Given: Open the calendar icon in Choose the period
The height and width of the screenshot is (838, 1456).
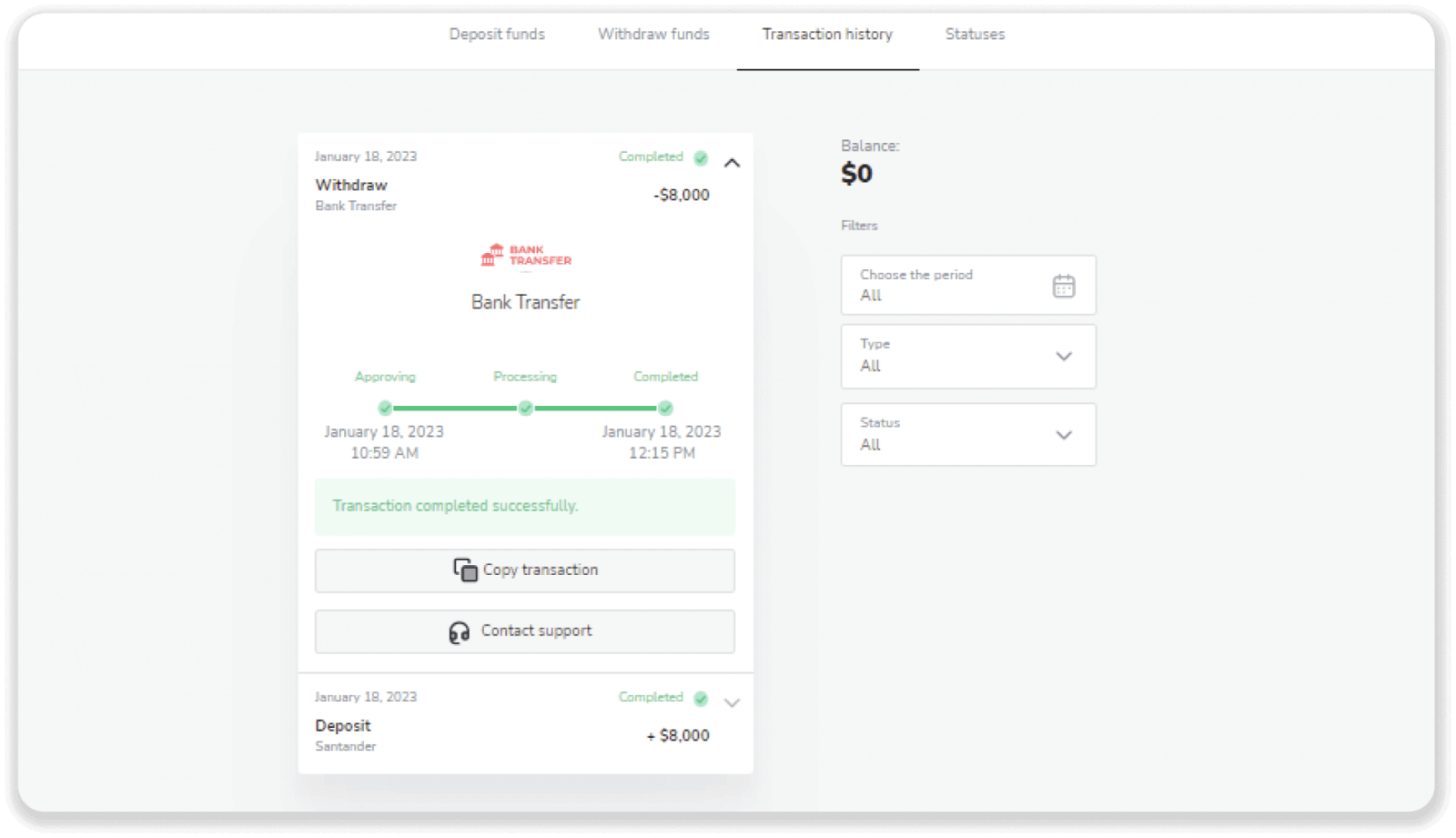Looking at the screenshot, I should coord(1064,285).
